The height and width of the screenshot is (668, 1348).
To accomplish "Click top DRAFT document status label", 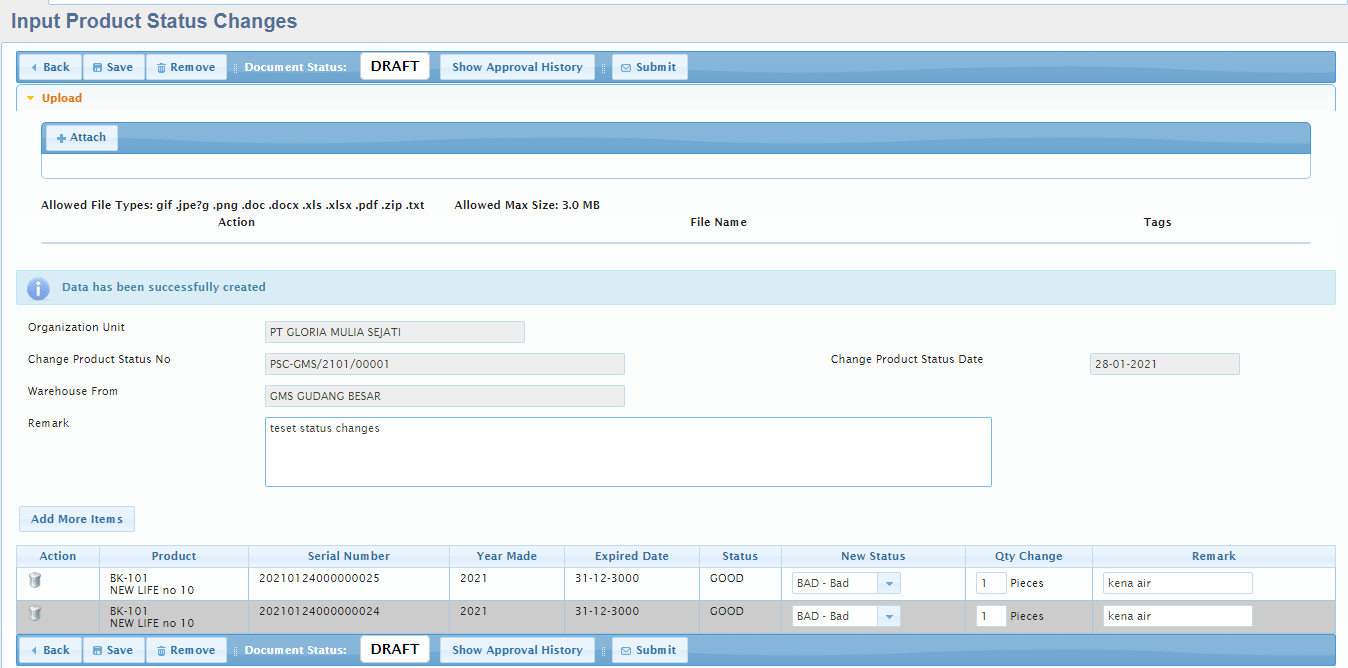I will [395, 66].
